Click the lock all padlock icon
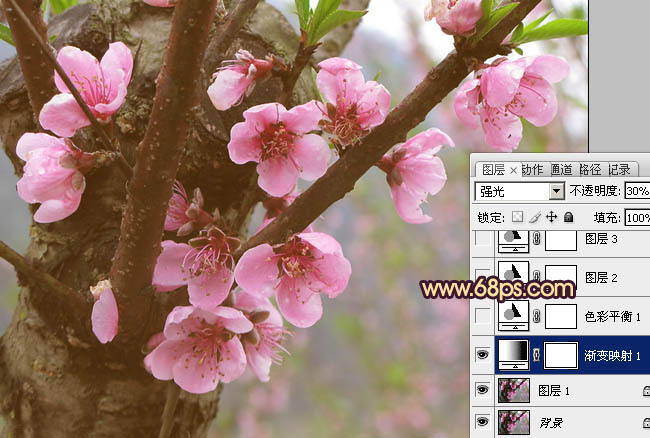 568,217
